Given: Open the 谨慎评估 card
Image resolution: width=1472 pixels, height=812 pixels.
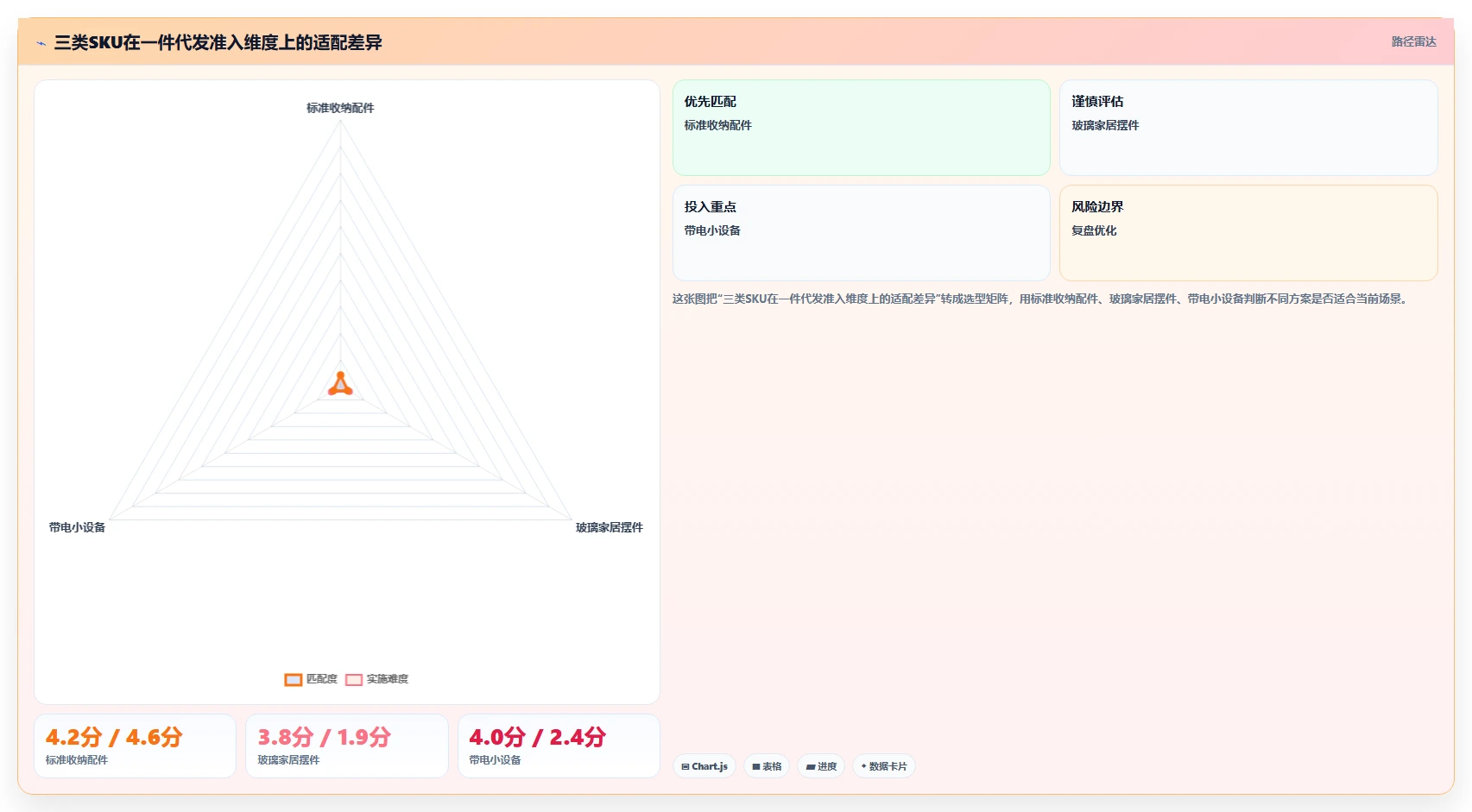Looking at the screenshot, I should click(1248, 128).
